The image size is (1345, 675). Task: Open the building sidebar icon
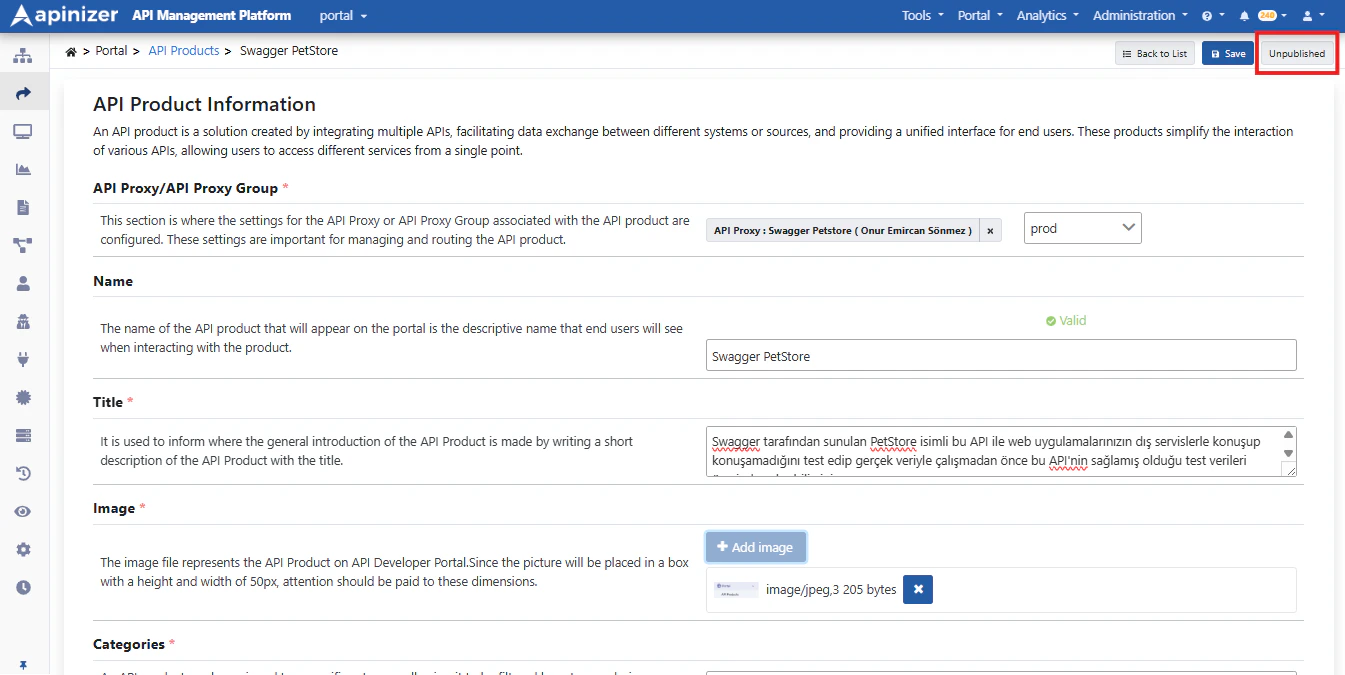[23, 321]
